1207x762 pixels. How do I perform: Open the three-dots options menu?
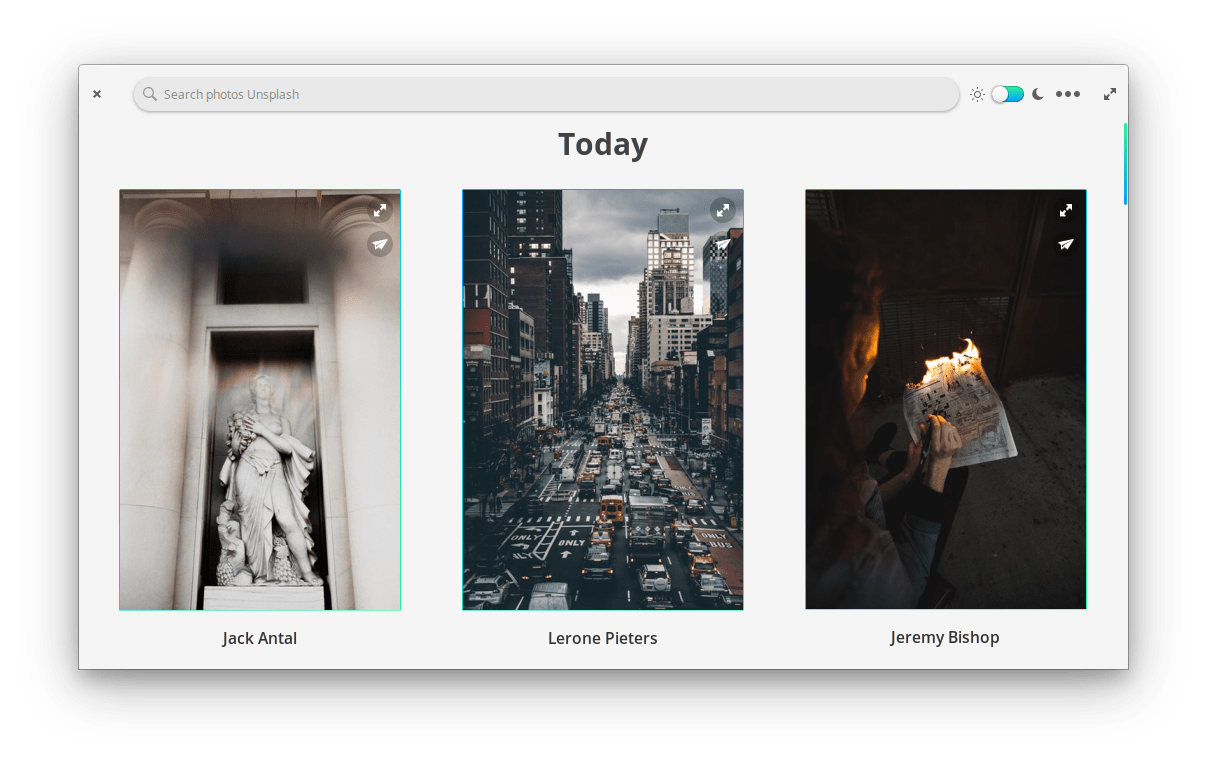[x=1068, y=94]
